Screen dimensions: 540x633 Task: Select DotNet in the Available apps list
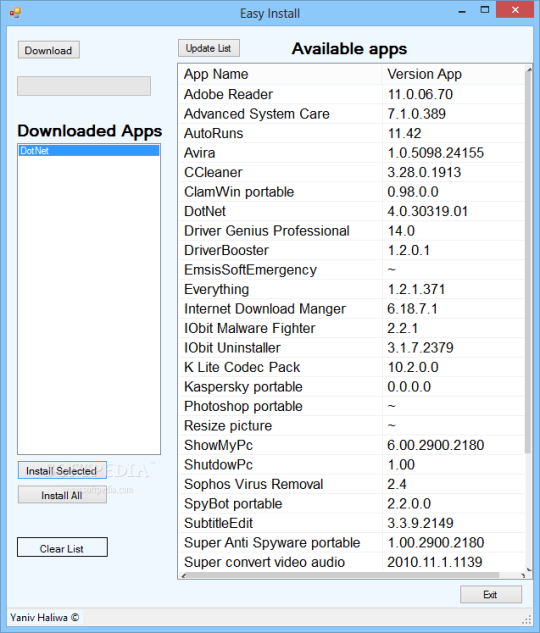pyautogui.click(x=352, y=211)
